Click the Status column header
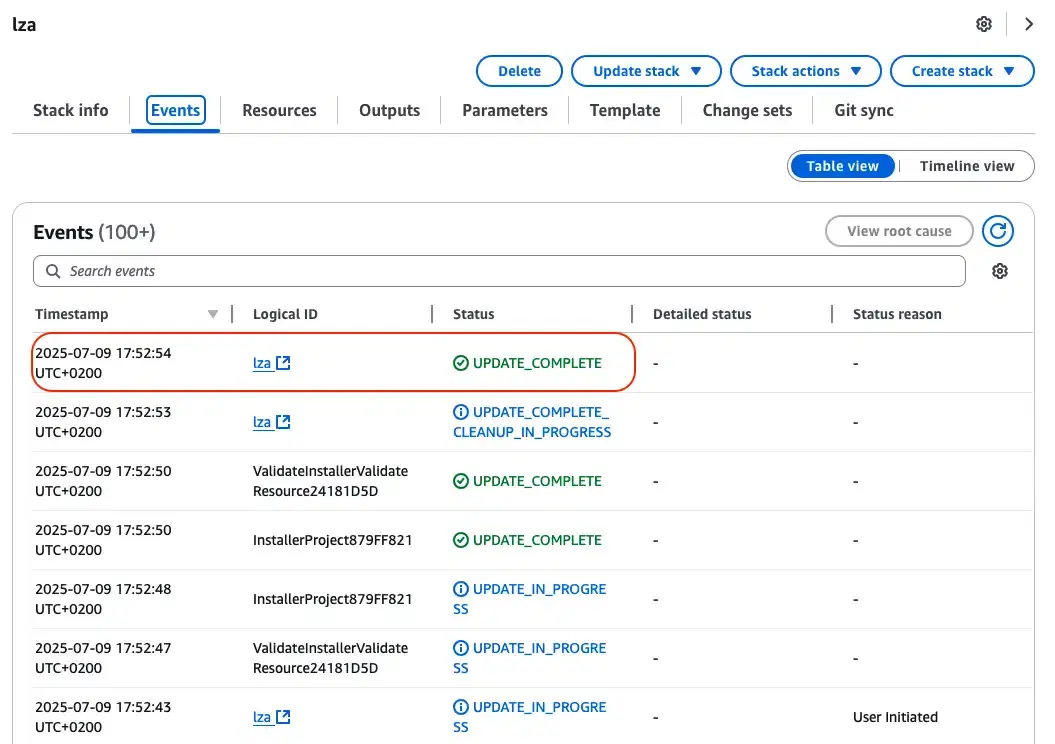 474,314
